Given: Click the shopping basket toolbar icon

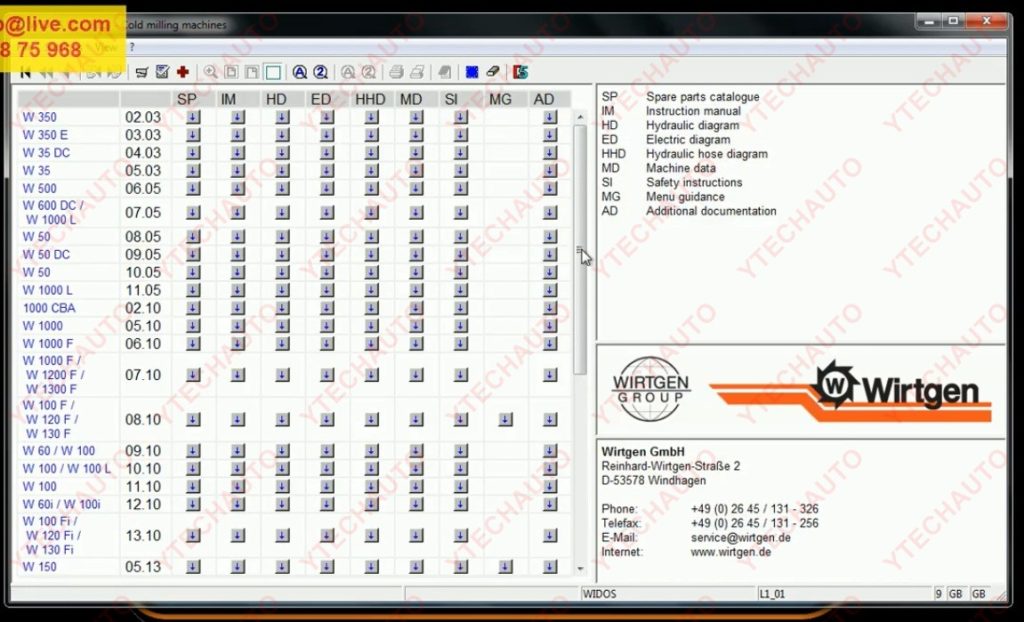Looking at the screenshot, I should (142, 72).
